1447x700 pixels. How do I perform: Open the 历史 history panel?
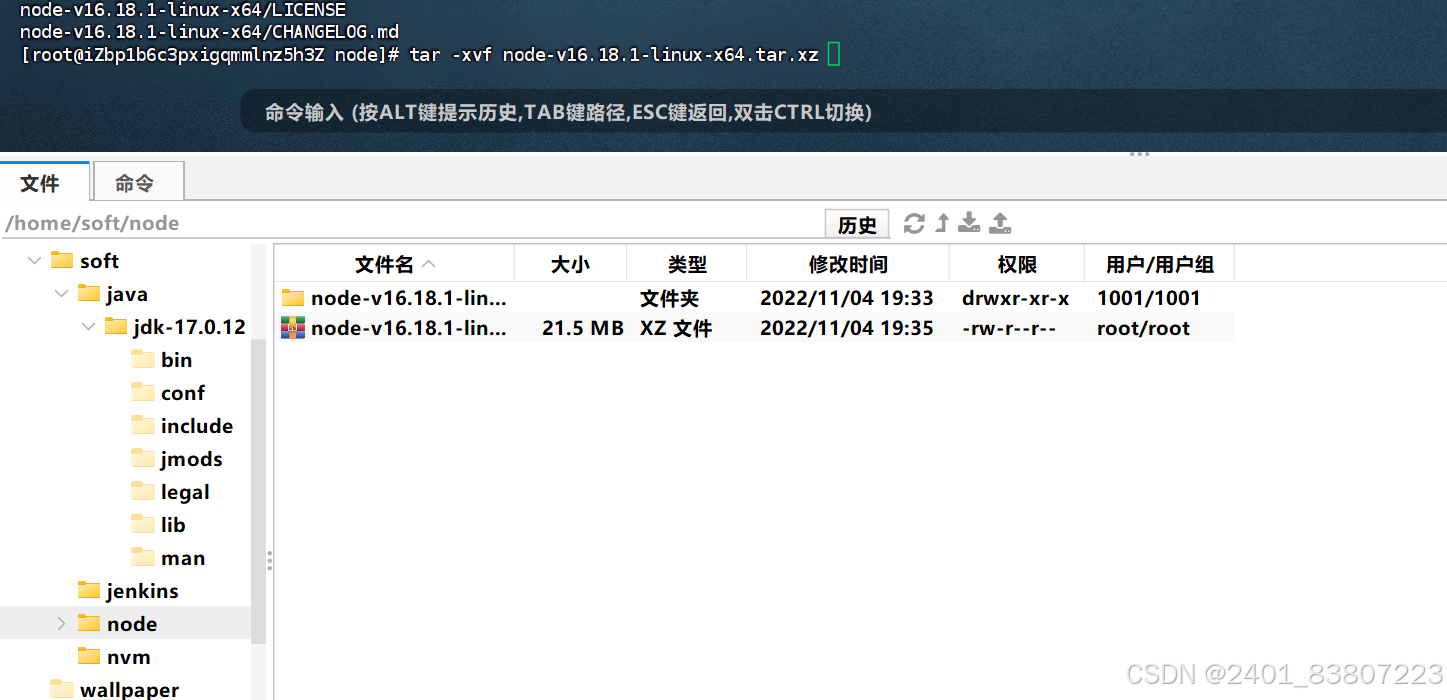(856, 223)
